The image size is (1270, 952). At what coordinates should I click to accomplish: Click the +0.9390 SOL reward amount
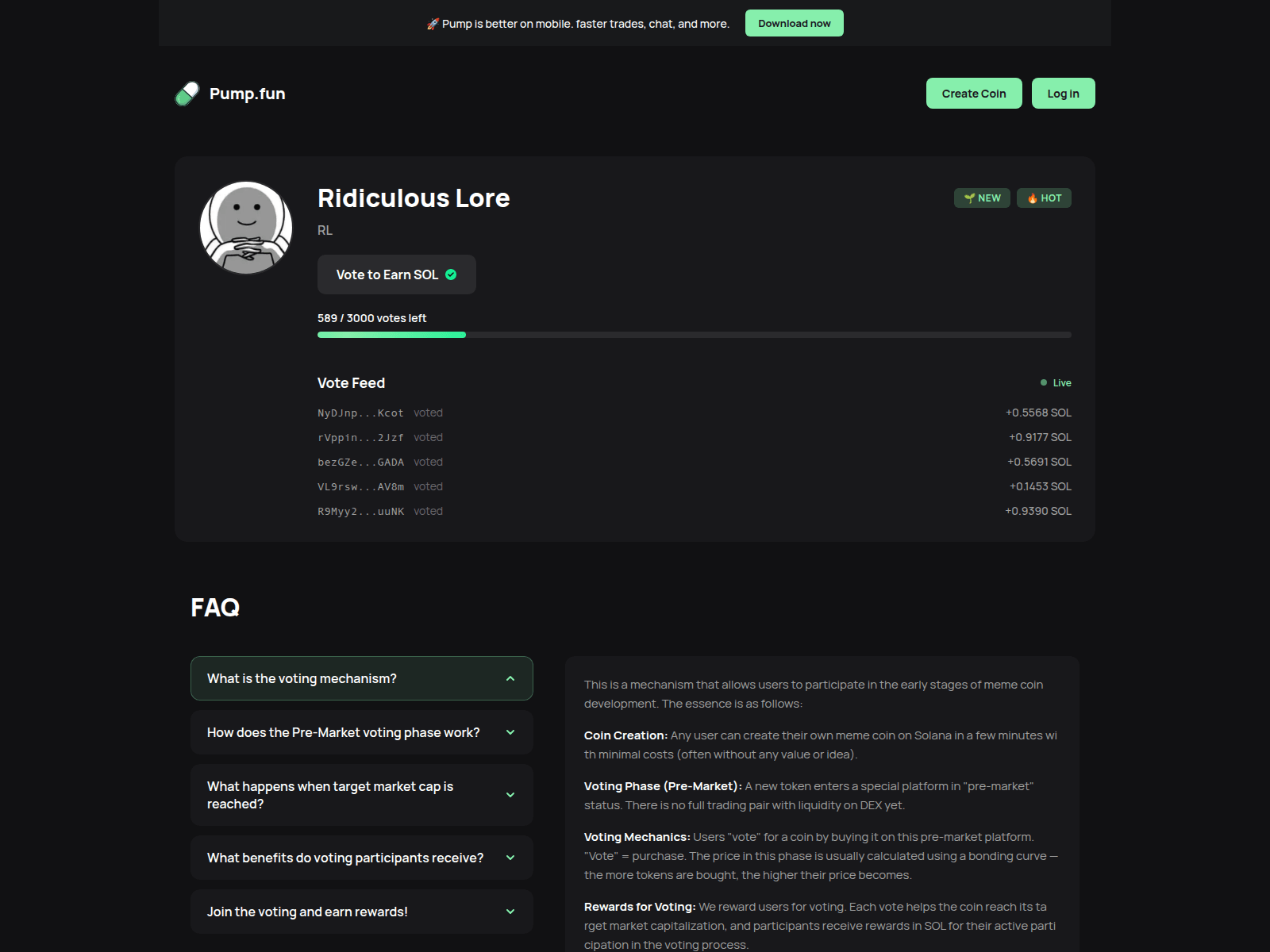point(1038,511)
